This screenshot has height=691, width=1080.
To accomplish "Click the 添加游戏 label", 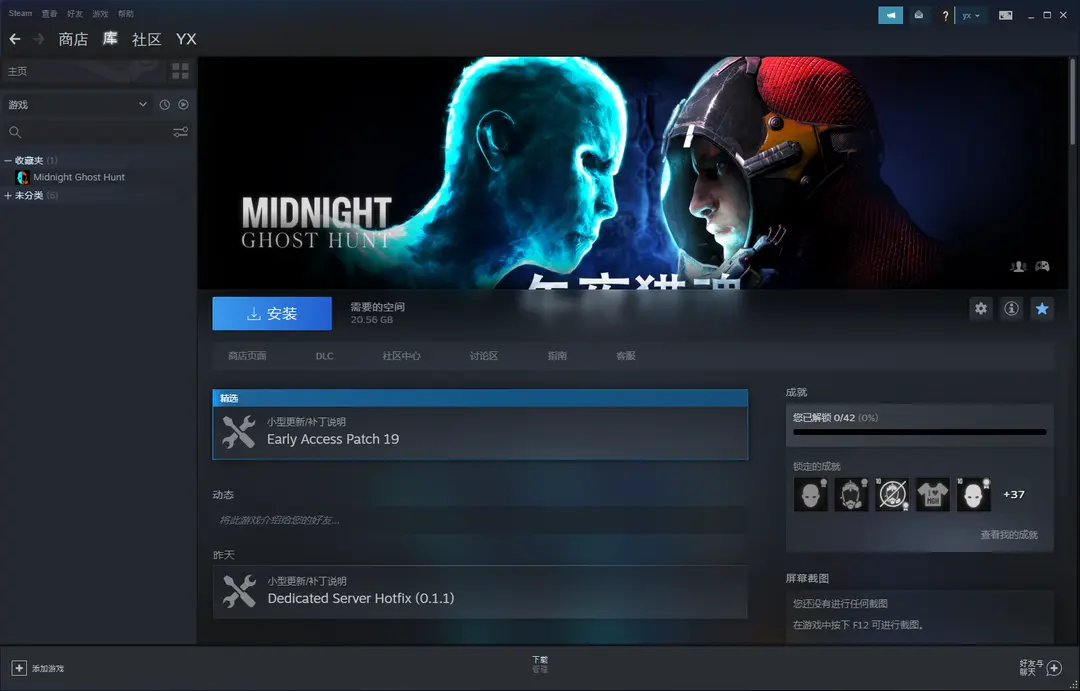I will pos(48,668).
